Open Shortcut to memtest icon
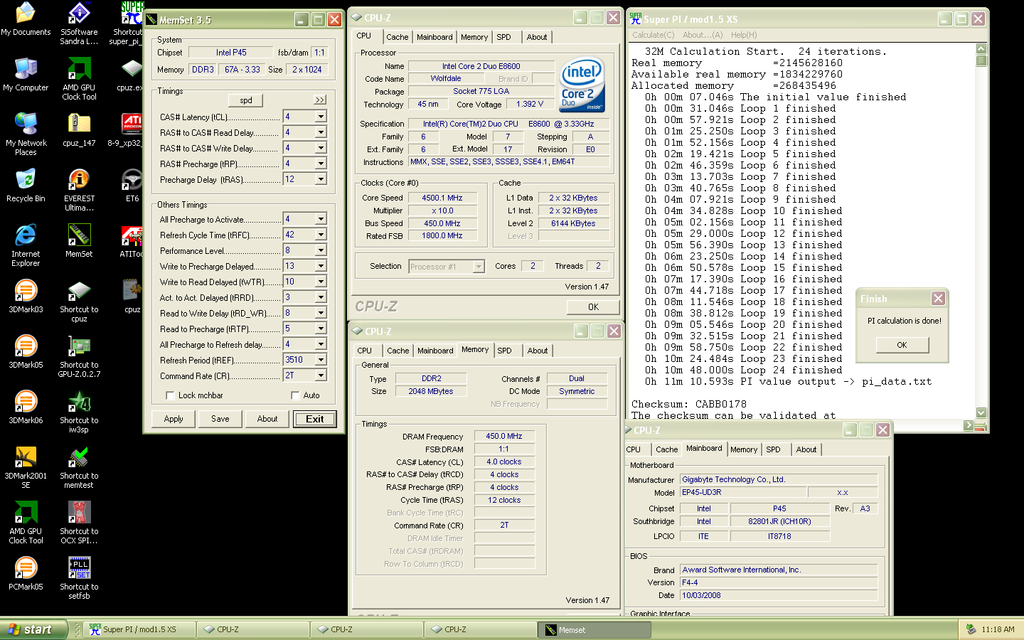 coord(79,468)
